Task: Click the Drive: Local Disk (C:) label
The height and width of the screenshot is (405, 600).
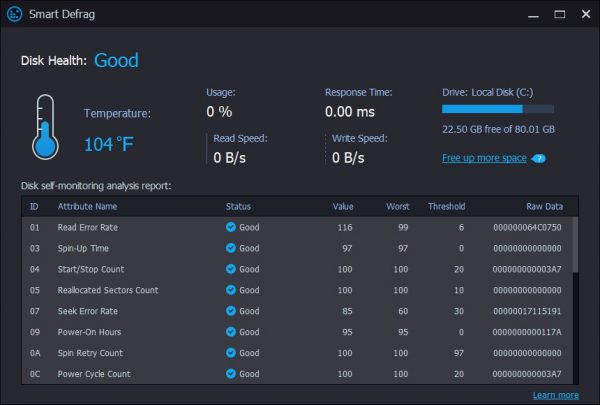Action: pyautogui.click(x=488, y=92)
